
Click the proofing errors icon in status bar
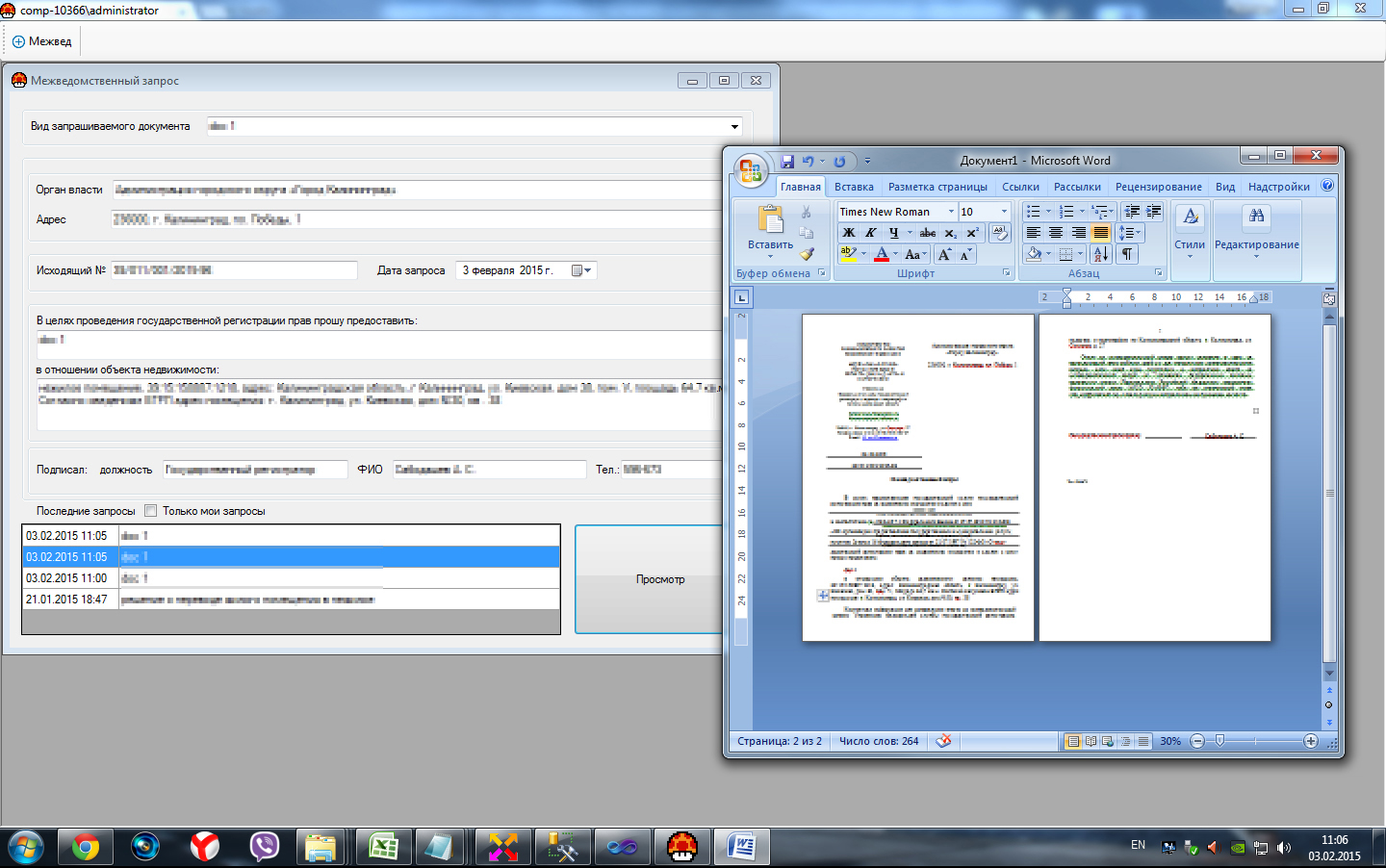coord(943,741)
